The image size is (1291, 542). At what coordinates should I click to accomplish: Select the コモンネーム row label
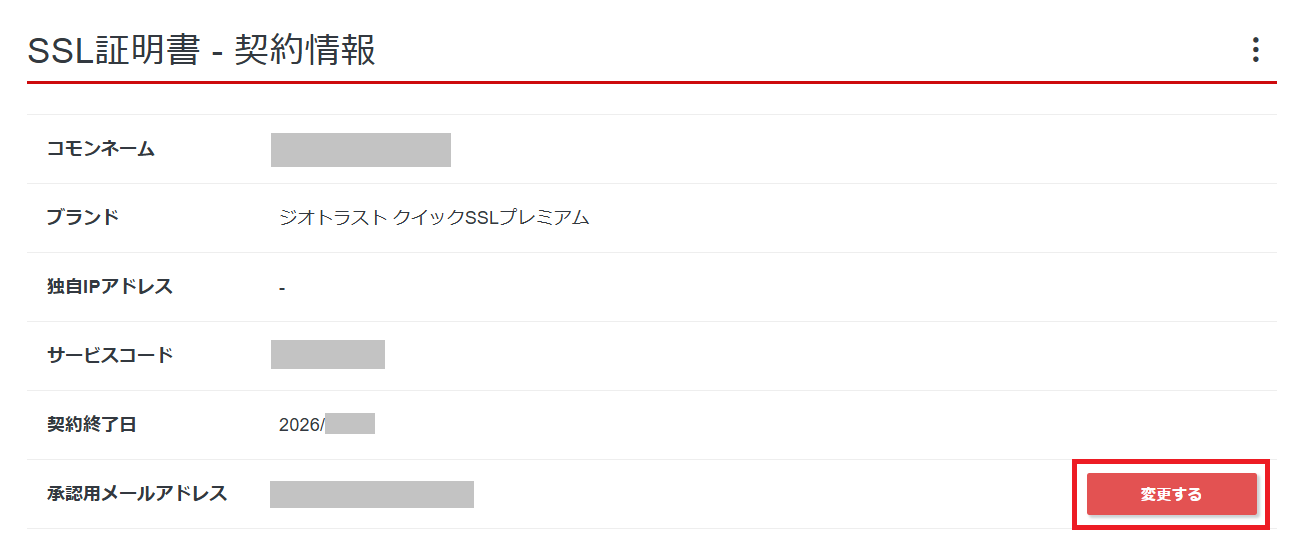point(100,149)
